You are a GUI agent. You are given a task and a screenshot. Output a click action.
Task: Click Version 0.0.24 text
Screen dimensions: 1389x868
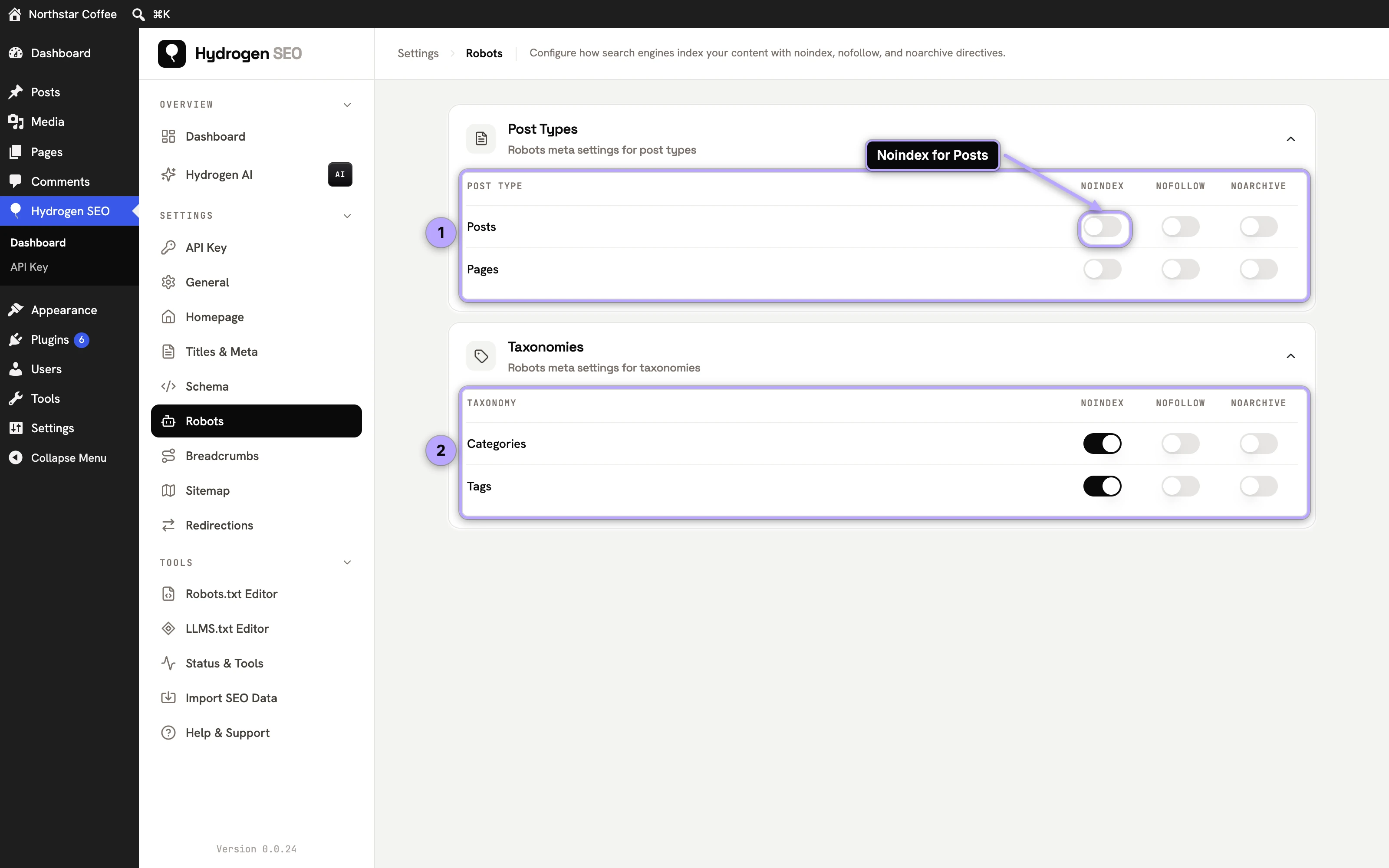coord(256,848)
